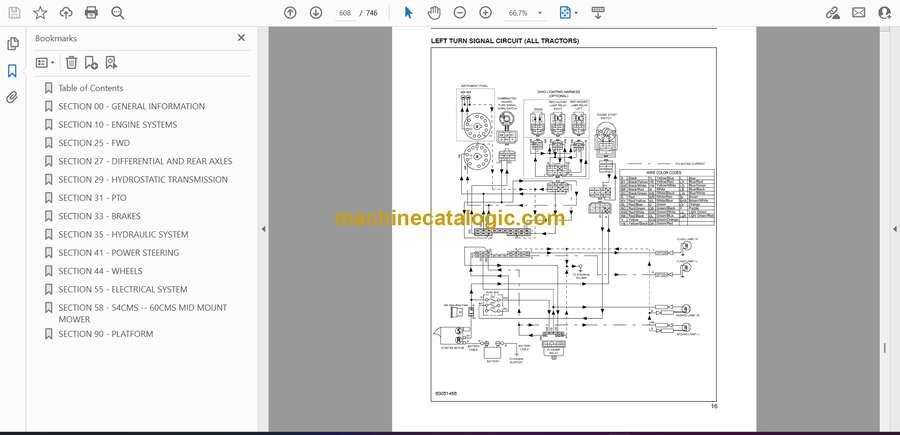Viewport: 900px width, 435px height.
Task: Go to the next page
Action: tap(316, 13)
